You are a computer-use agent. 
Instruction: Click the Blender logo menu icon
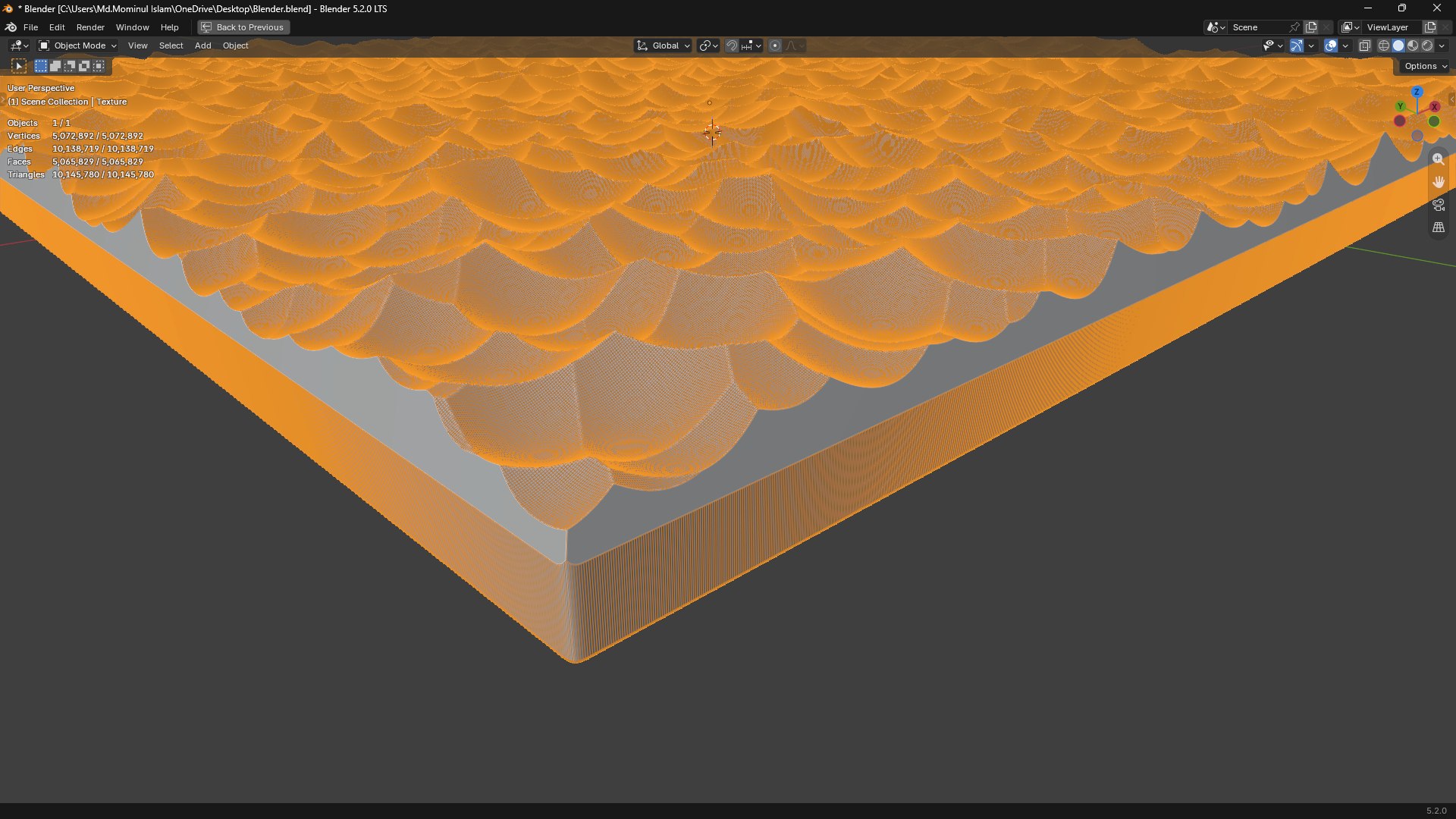(x=11, y=27)
